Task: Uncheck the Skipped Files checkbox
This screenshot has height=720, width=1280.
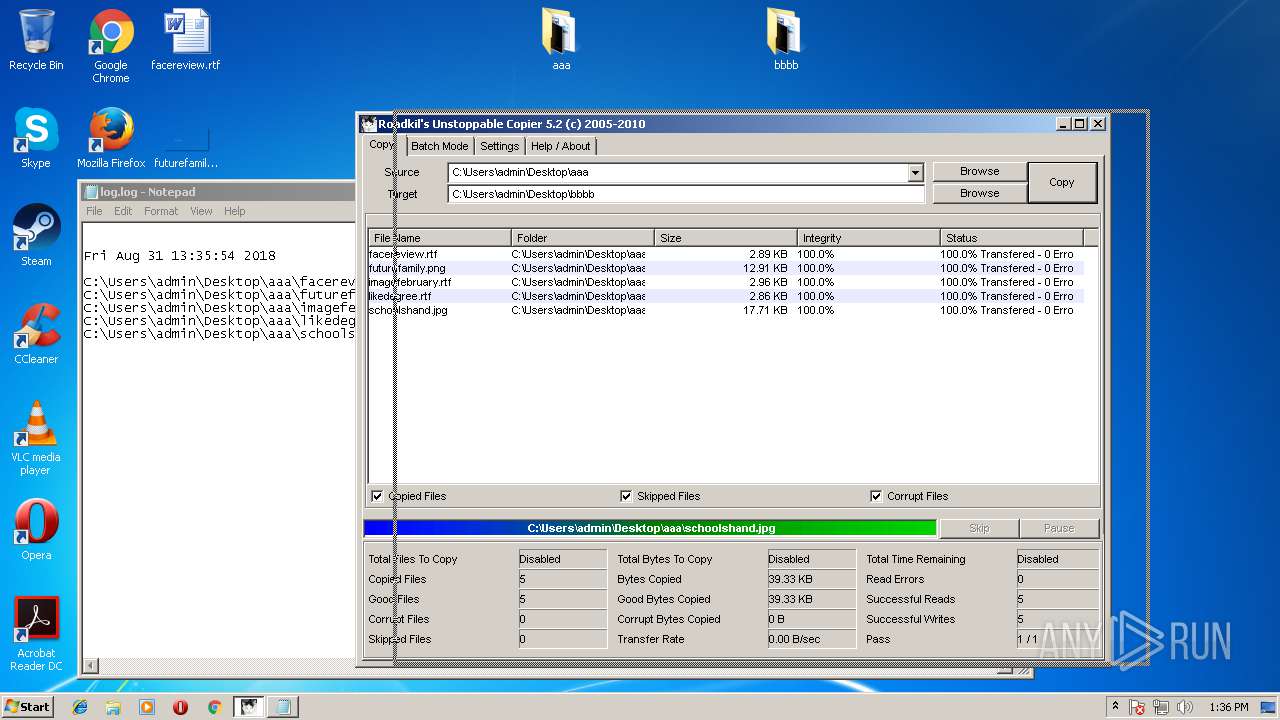Action: pyautogui.click(x=626, y=496)
